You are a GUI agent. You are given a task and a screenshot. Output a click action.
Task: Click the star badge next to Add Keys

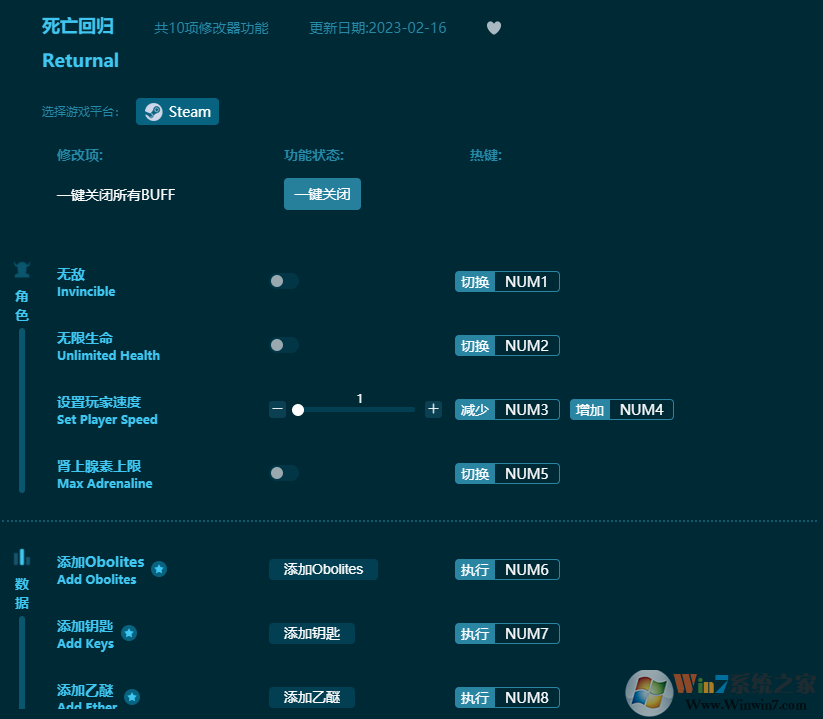coord(129,633)
